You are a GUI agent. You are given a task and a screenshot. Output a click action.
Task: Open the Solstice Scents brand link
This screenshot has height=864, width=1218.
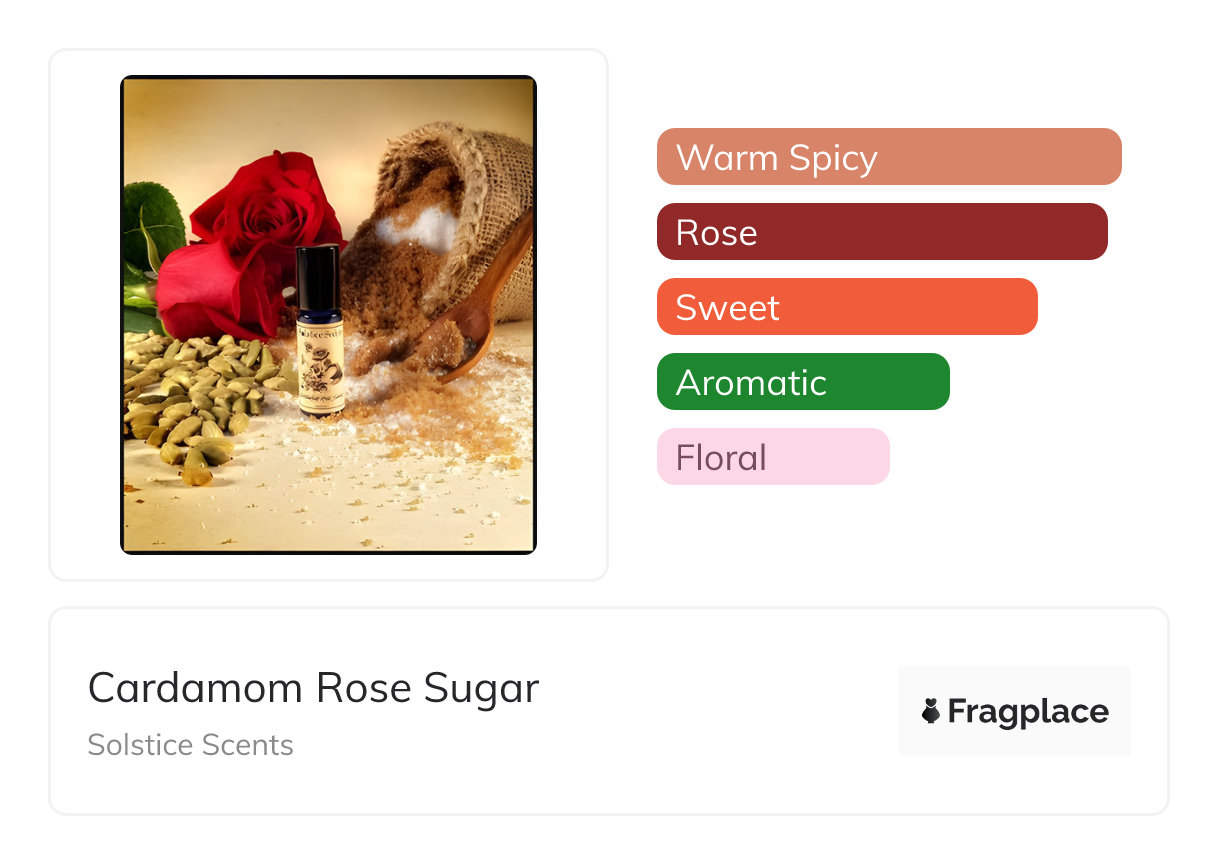(190, 745)
